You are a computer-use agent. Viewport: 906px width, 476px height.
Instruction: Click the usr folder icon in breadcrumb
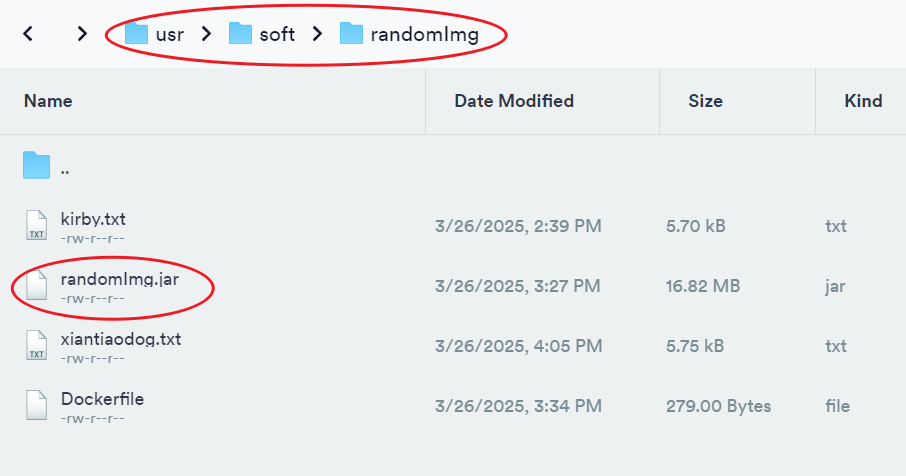[136, 34]
